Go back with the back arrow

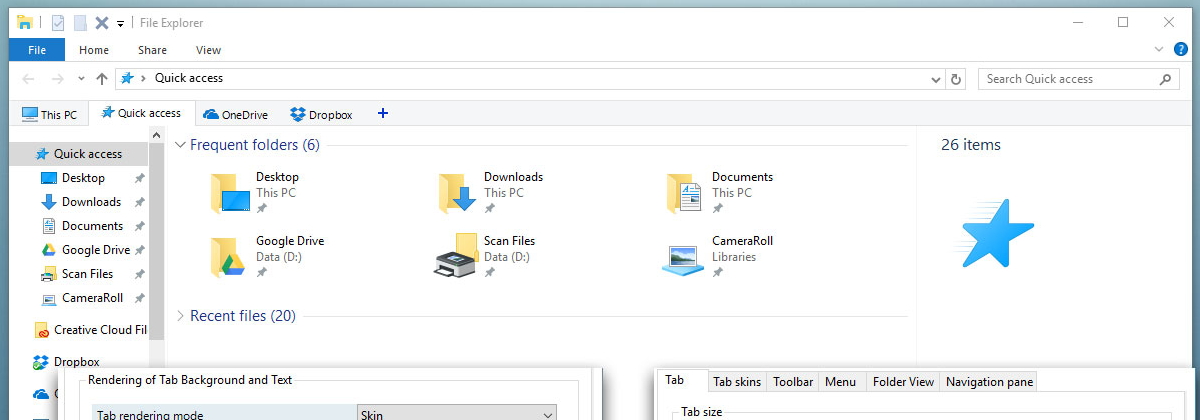click(28, 79)
